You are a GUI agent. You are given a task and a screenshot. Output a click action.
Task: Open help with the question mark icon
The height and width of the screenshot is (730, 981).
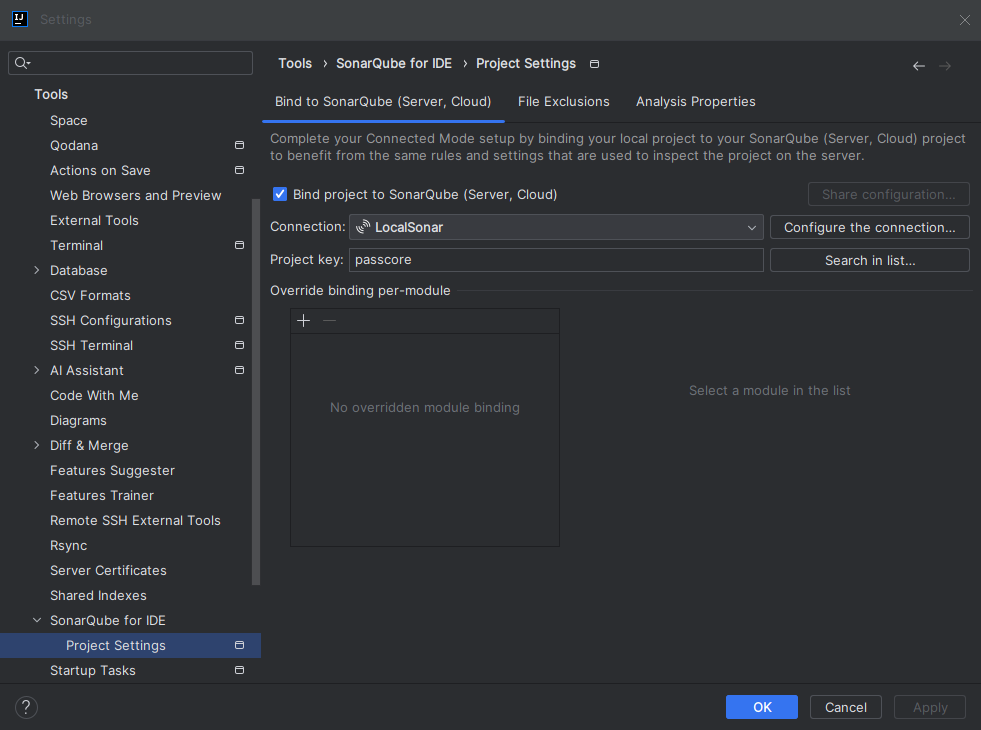tap(26, 707)
